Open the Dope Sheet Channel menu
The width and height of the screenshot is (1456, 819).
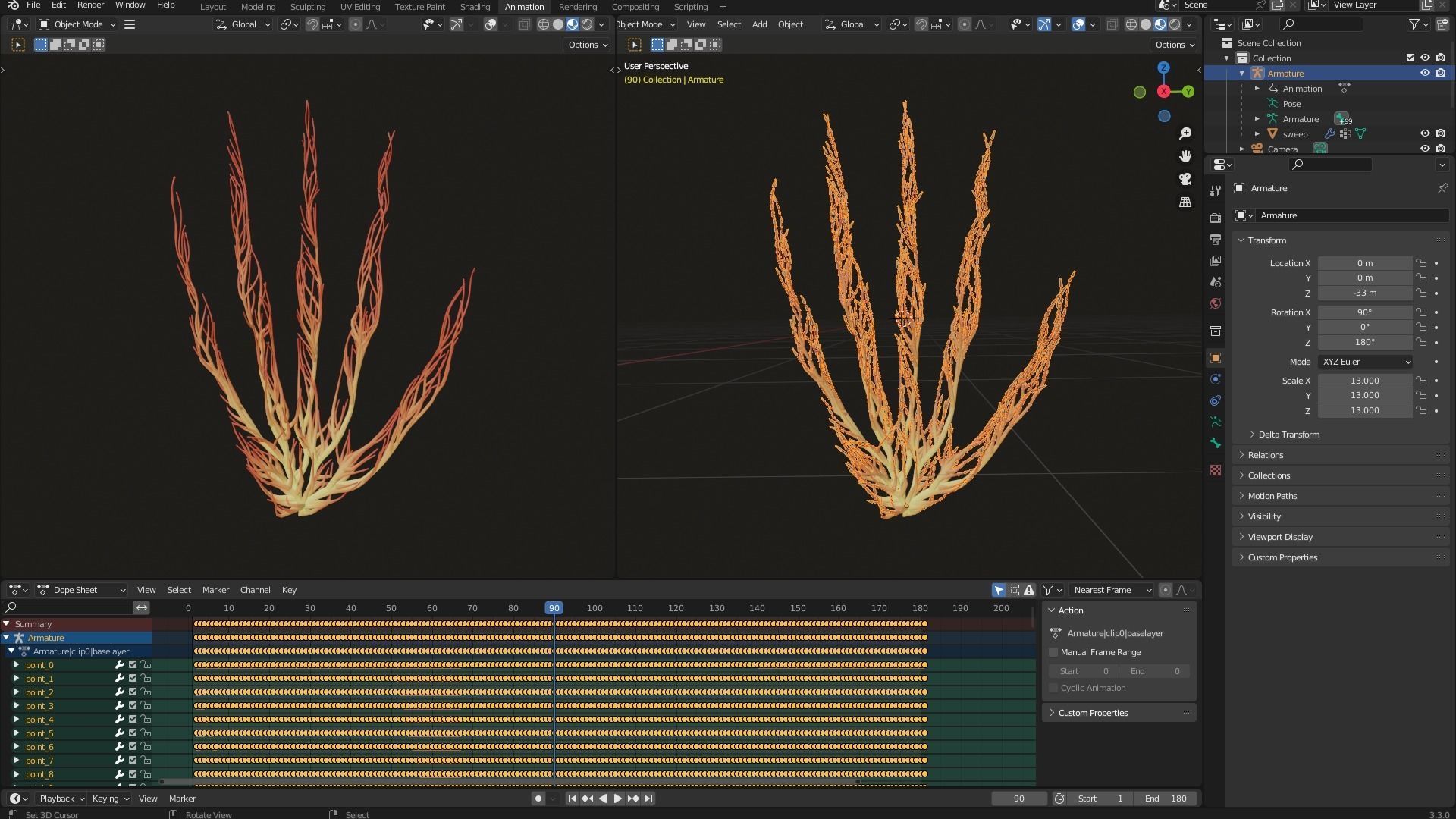pos(255,590)
